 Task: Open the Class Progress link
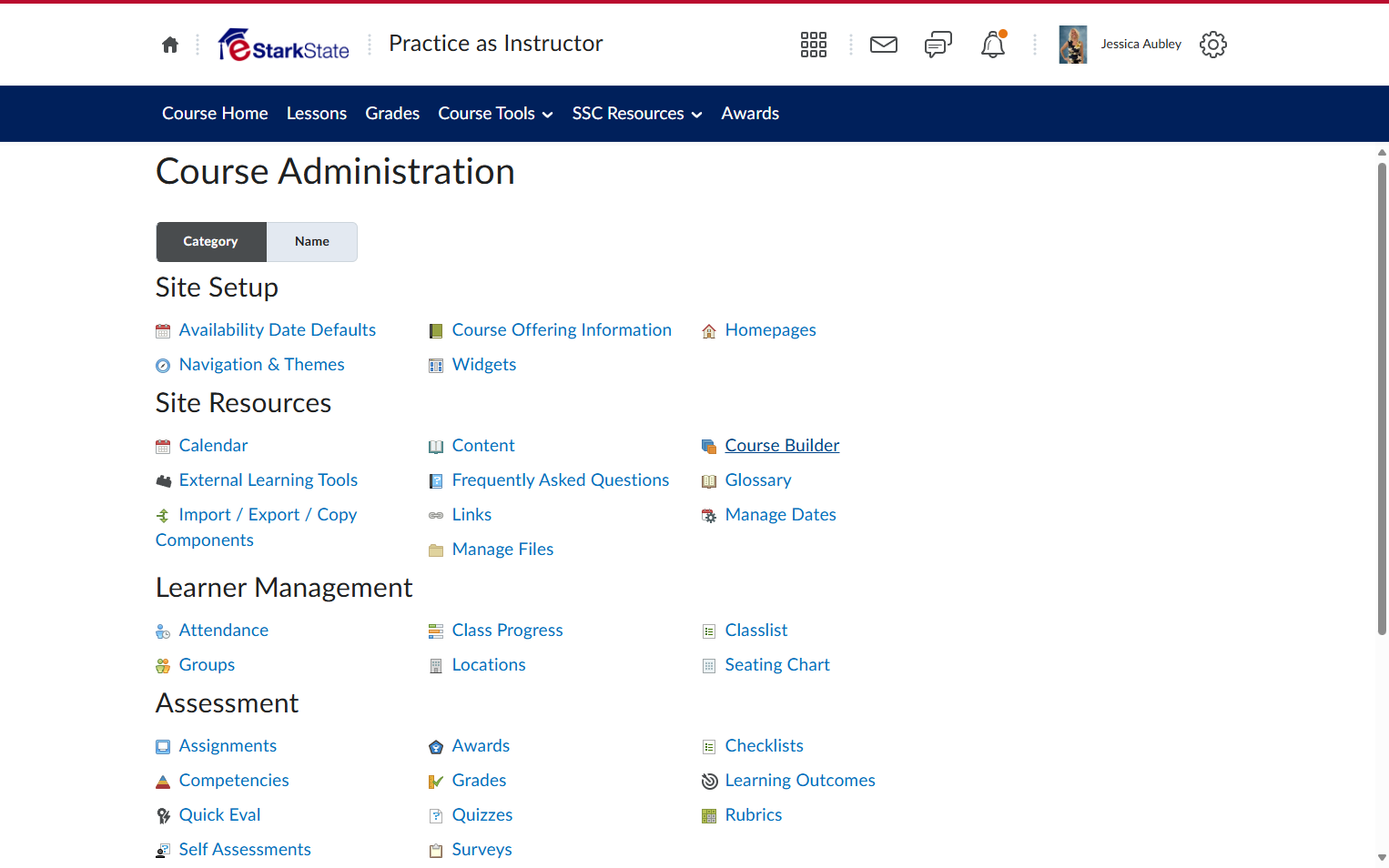(x=508, y=631)
